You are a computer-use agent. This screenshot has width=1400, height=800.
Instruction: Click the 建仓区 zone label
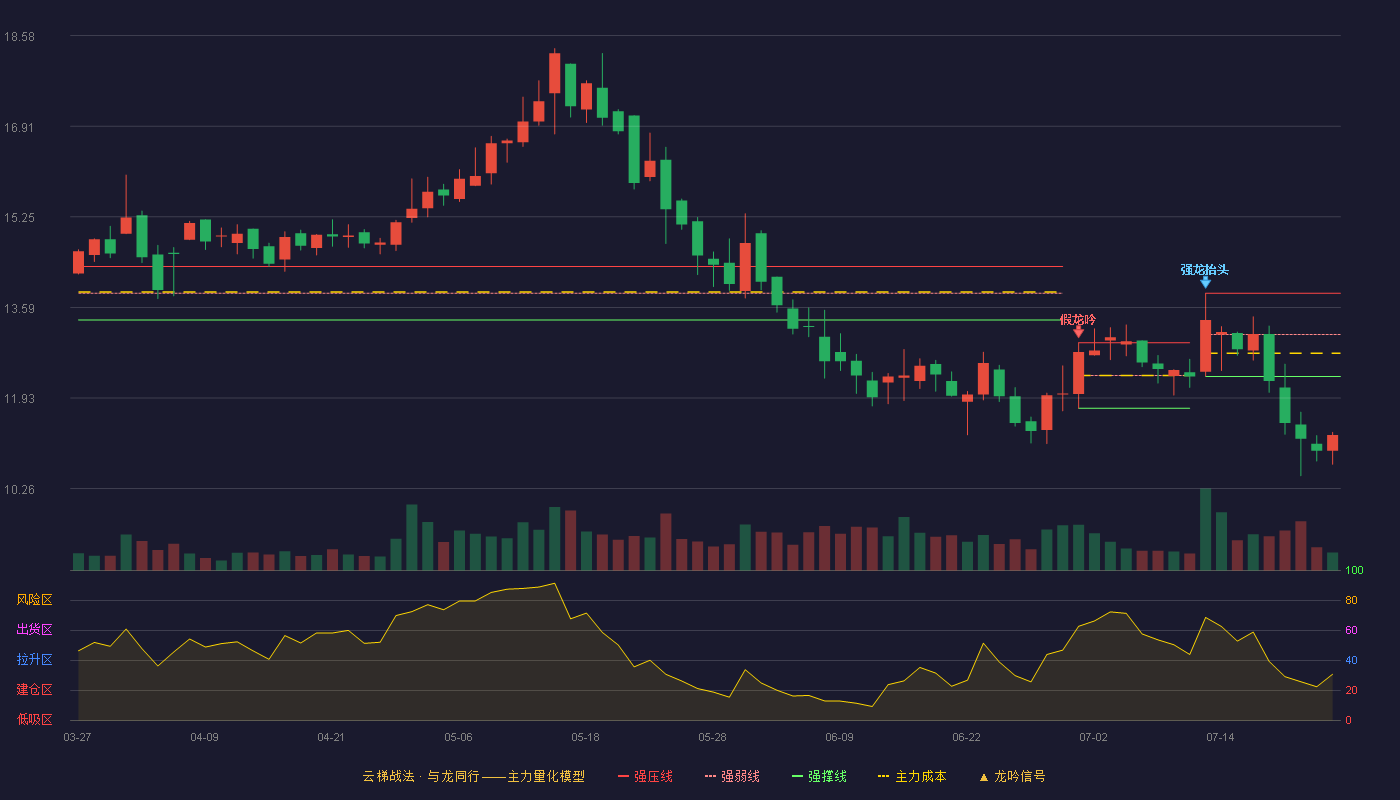pos(34,690)
